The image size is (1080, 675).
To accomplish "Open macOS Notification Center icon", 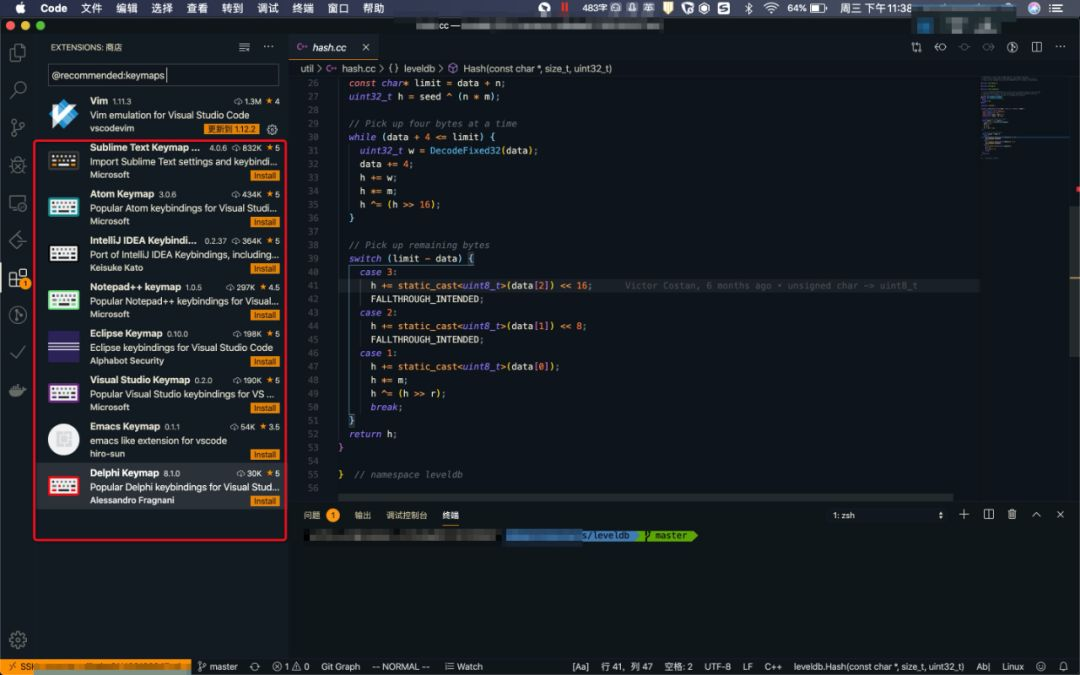I will (1056, 8).
